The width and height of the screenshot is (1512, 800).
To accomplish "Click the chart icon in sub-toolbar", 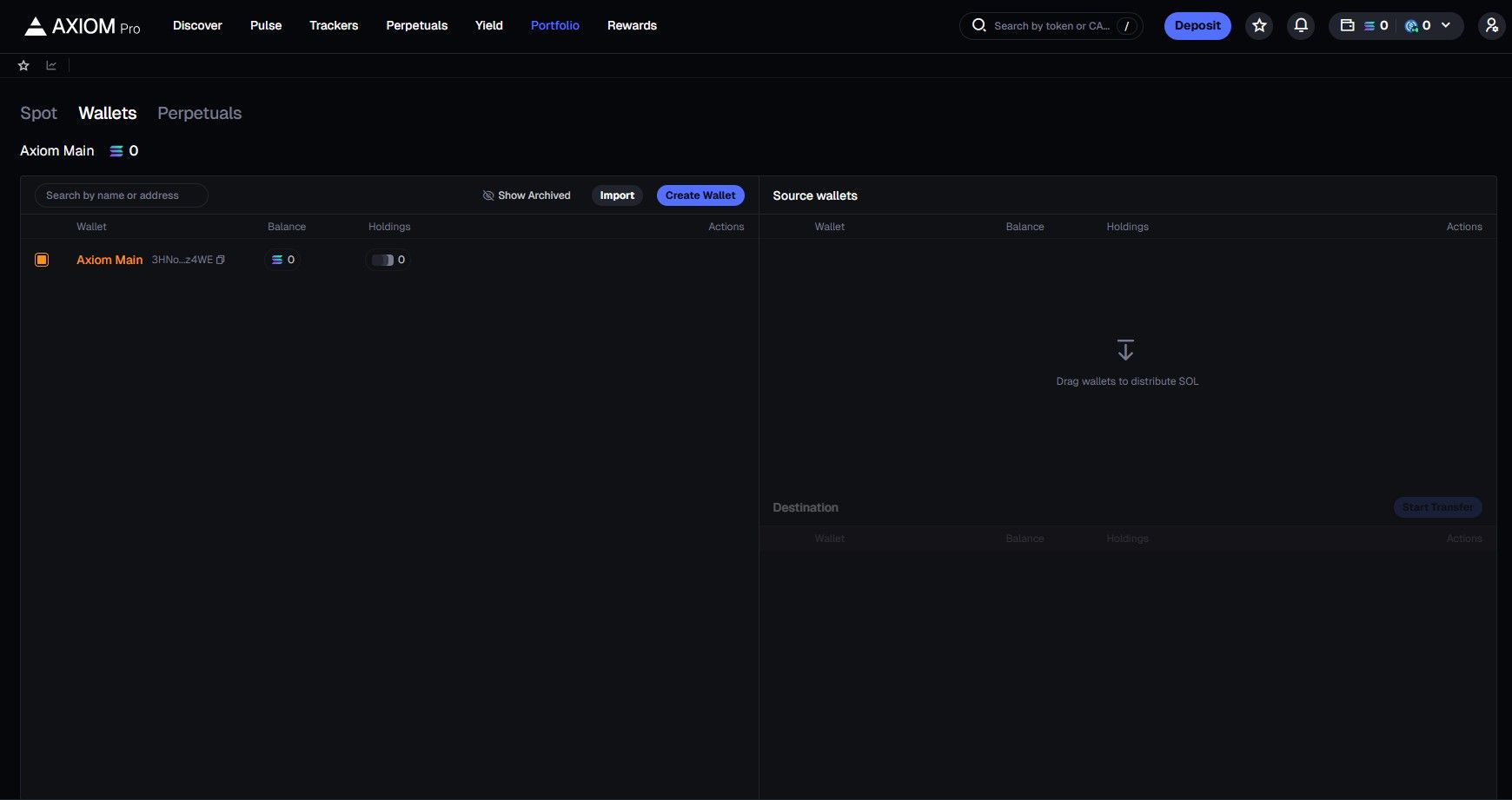I will point(51,66).
